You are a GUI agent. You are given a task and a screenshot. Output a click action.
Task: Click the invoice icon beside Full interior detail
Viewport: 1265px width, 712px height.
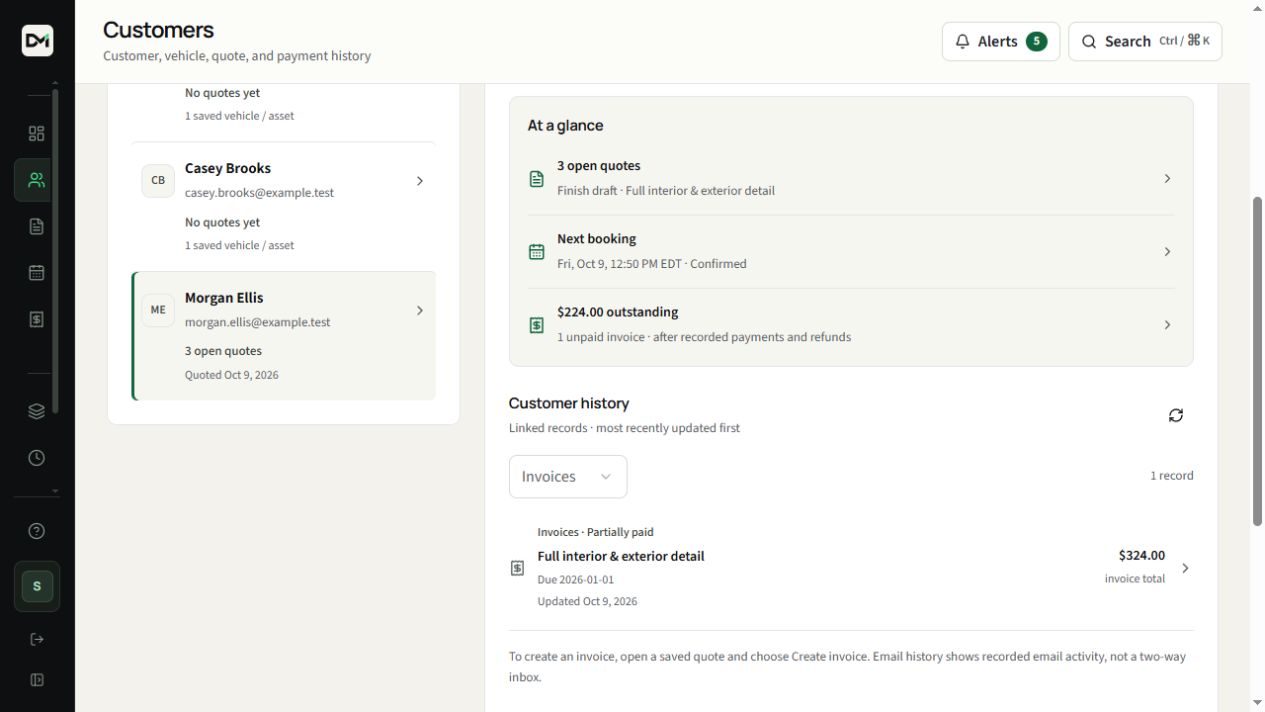click(x=517, y=568)
